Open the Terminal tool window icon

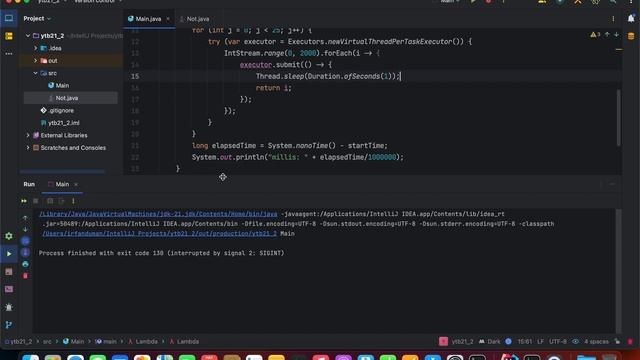(x=9, y=289)
